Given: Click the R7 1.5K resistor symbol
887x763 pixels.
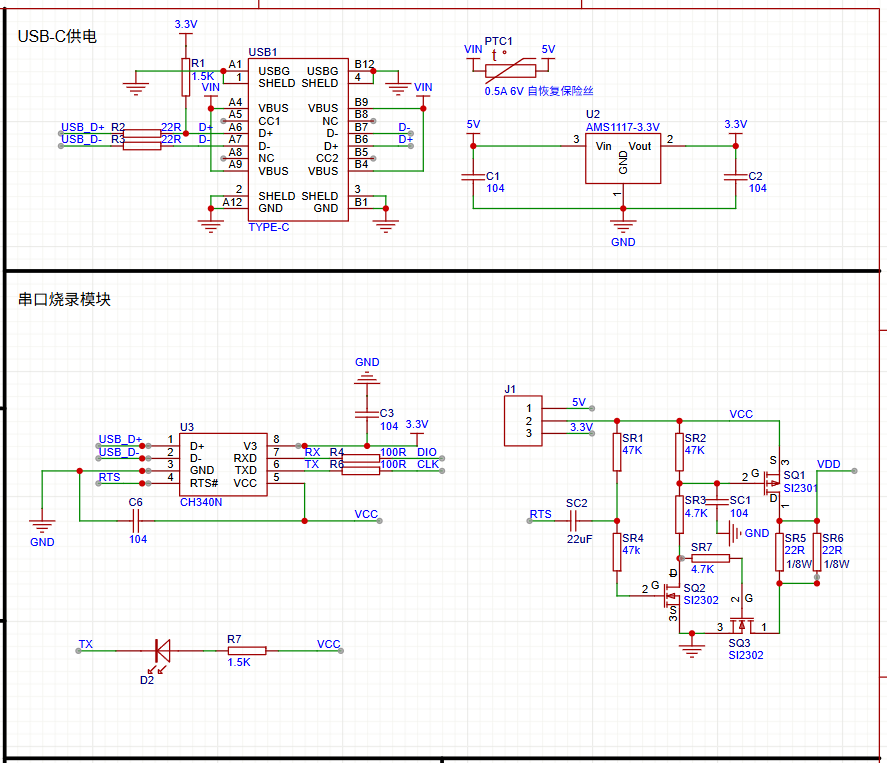Looking at the screenshot, I should (x=247, y=650).
